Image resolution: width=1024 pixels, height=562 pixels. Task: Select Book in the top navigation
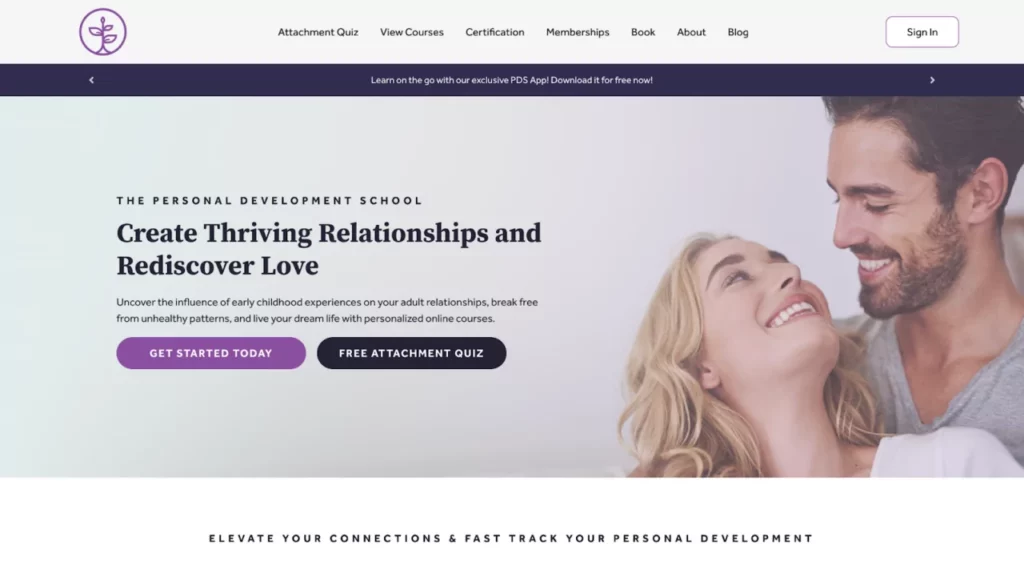click(643, 32)
